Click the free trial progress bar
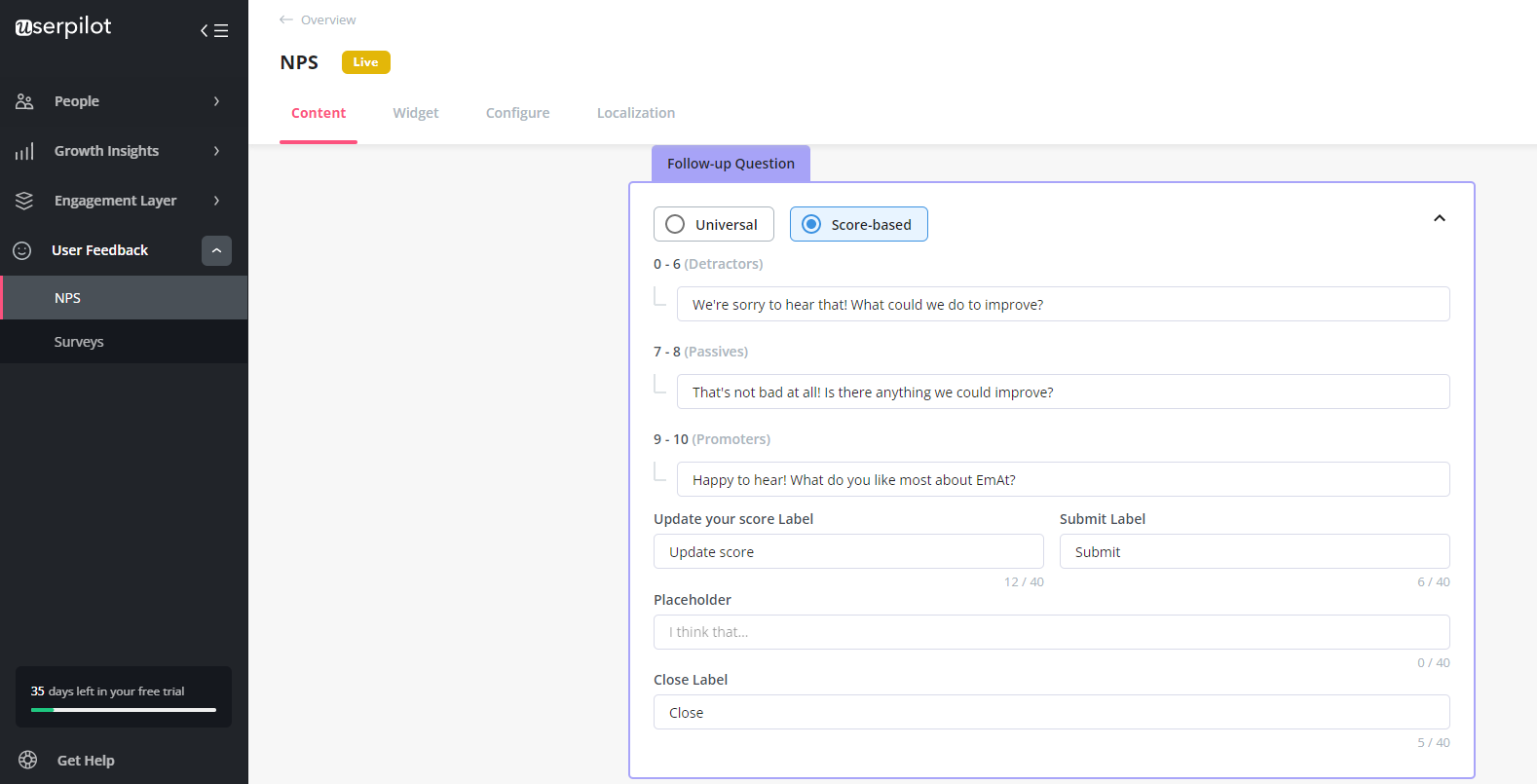The image size is (1537, 784). [124, 710]
